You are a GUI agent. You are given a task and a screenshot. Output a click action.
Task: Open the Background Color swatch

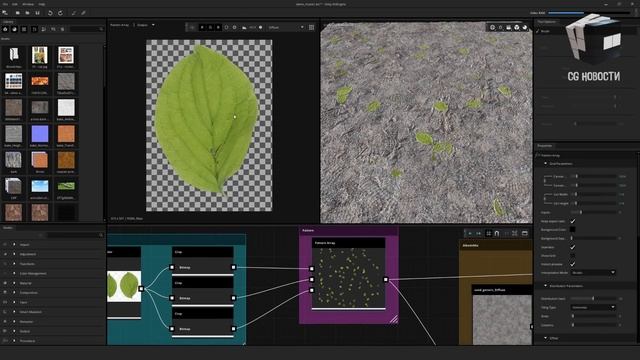[573, 230]
